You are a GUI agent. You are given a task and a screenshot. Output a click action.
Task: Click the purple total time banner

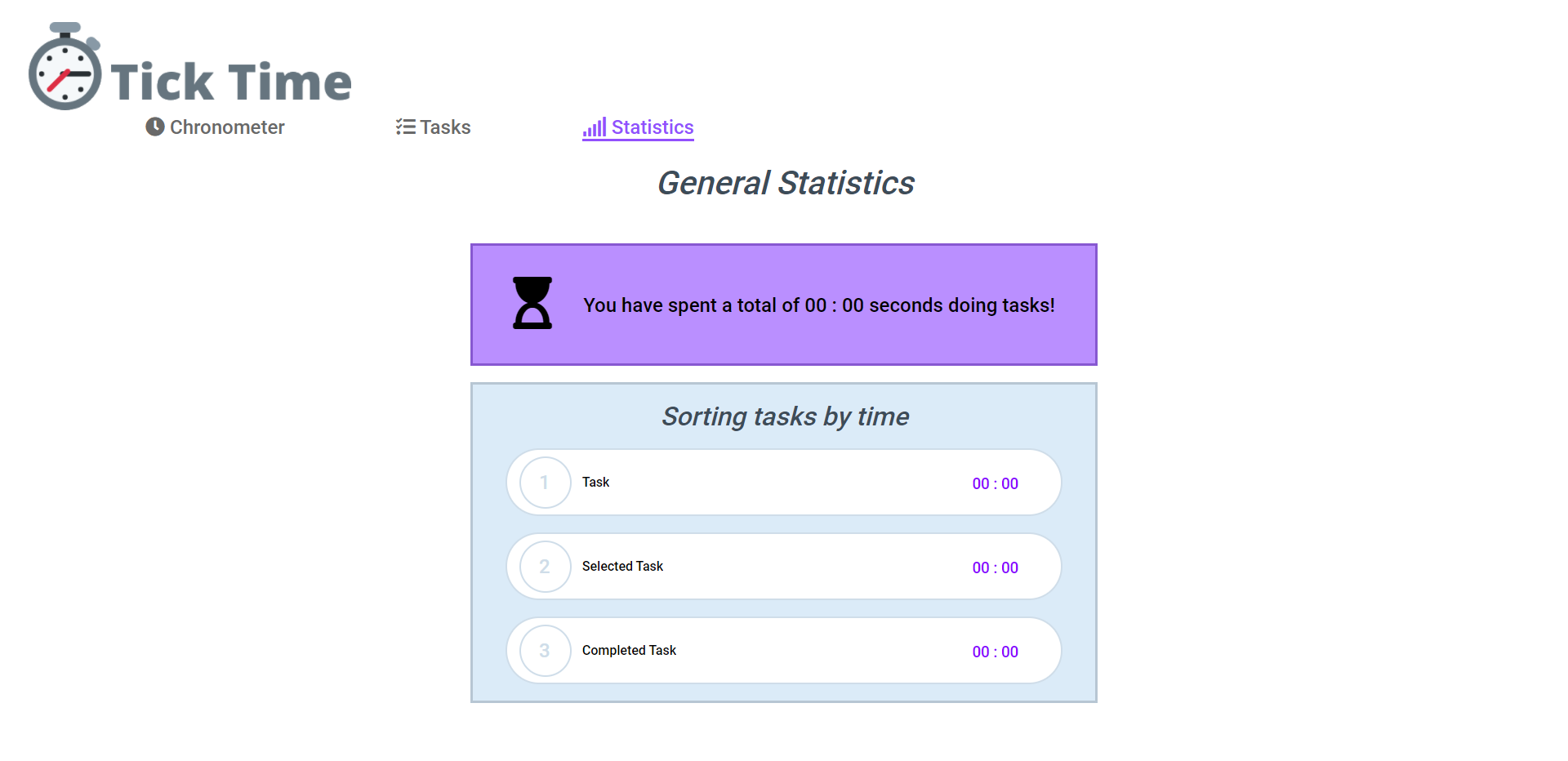point(784,305)
